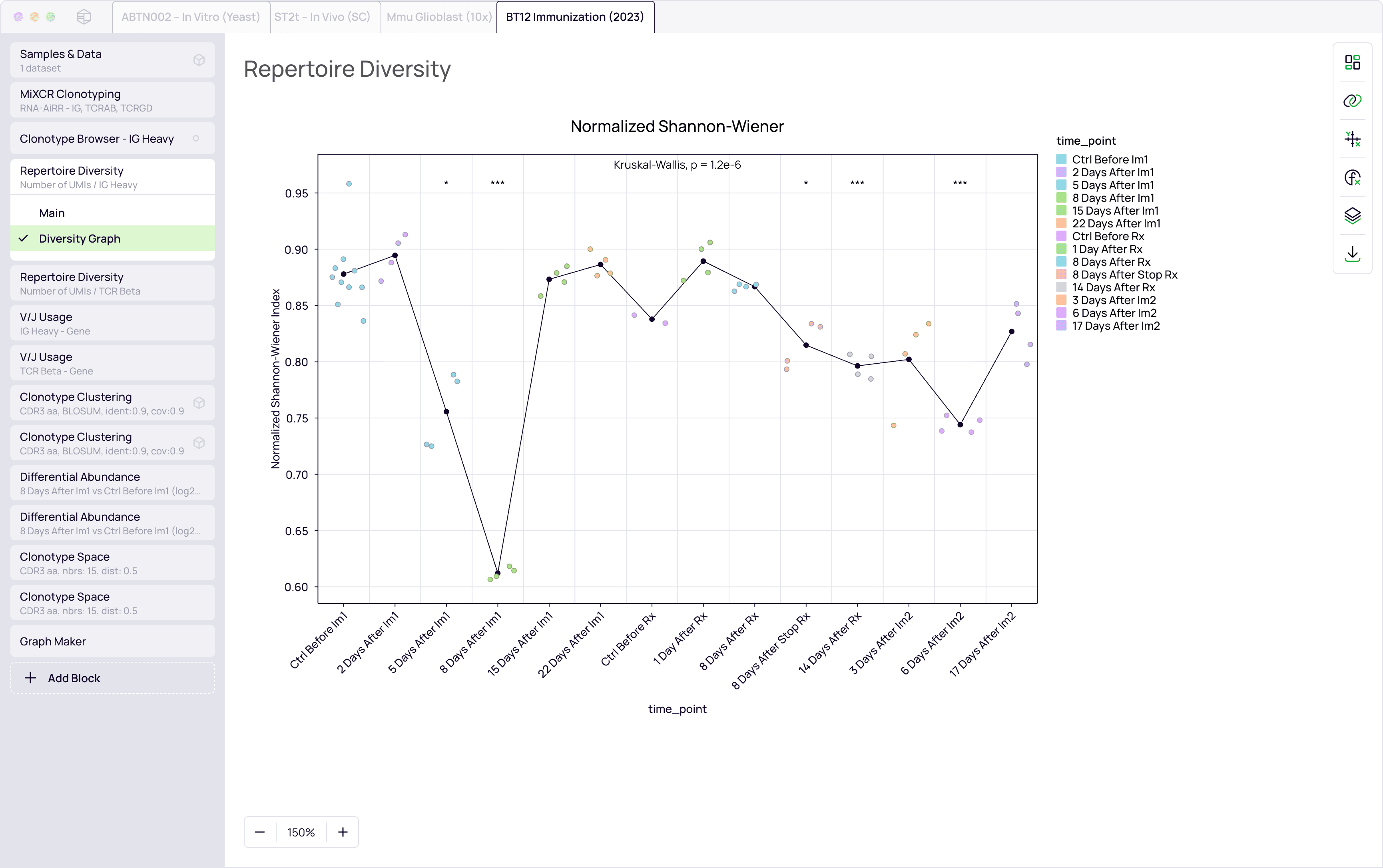Click the grid layout icon in right toolbar
Screen dimensions: 1383x868
(x=1352, y=63)
